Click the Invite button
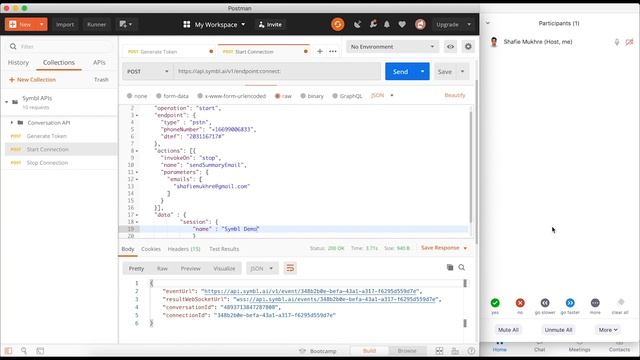 point(270,24)
